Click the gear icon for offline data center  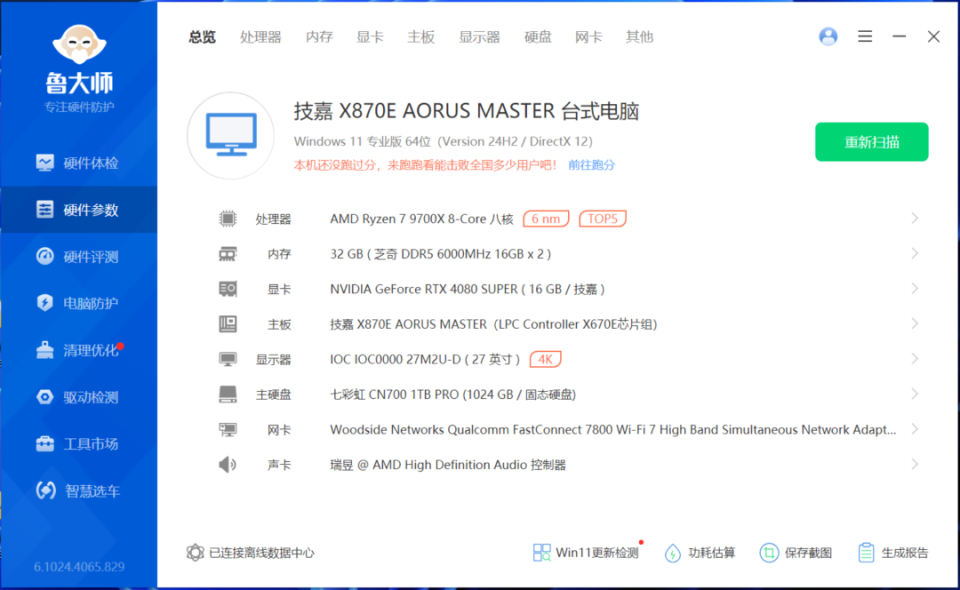coord(195,553)
